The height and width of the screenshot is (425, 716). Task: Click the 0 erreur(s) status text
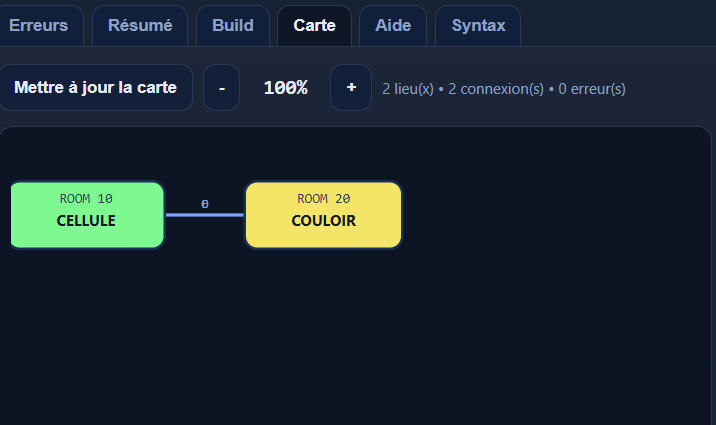(592, 89)
